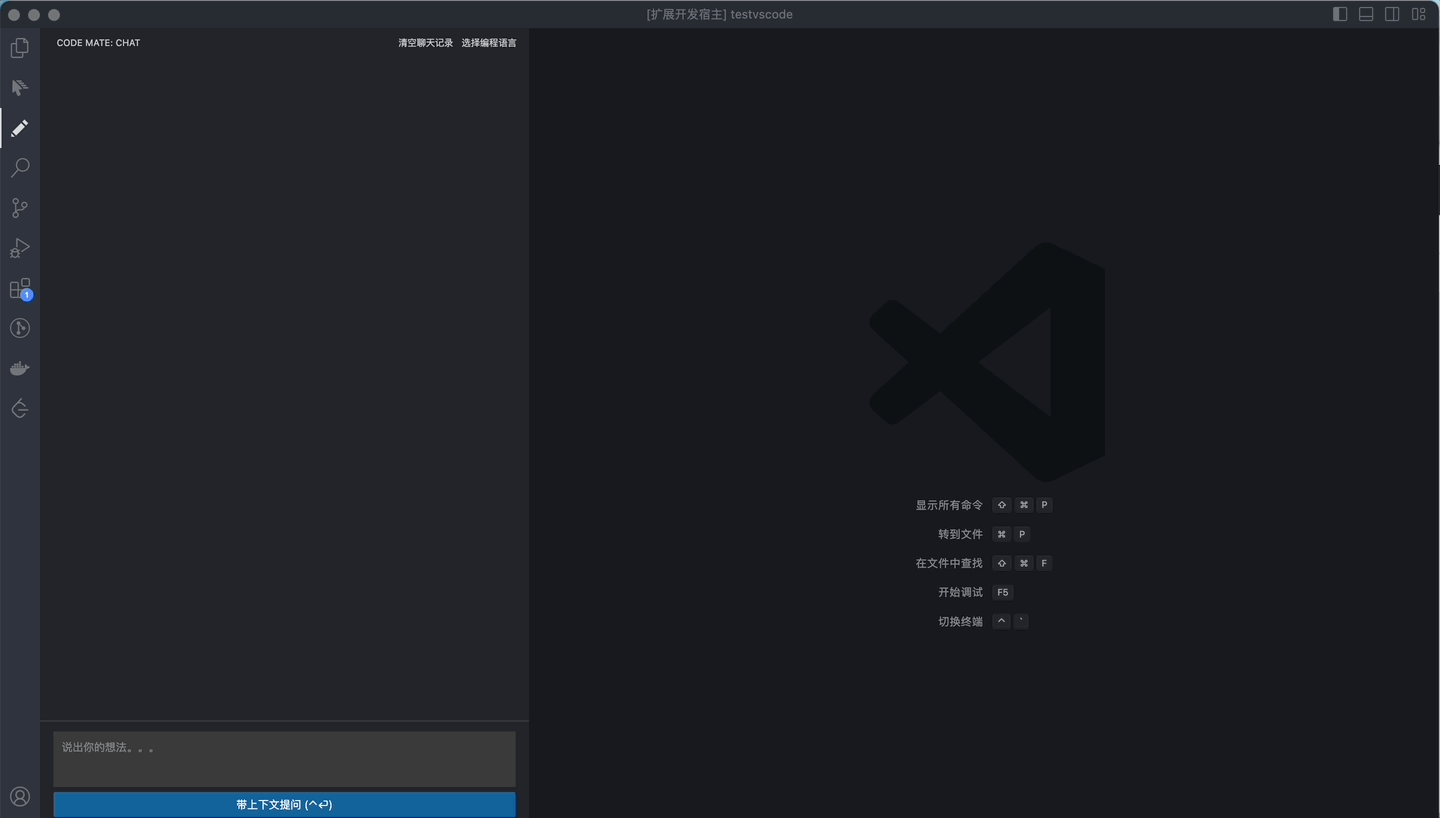1440x818 pixels.
Task: Select the Code Mate pencil icon
Action: tap(20, 128)
